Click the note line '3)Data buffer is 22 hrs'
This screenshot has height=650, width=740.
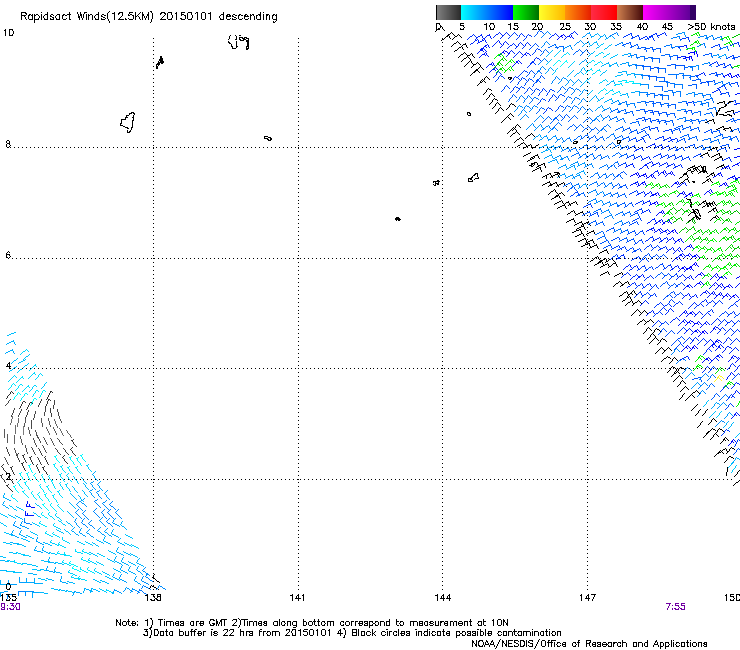(352, 633)
